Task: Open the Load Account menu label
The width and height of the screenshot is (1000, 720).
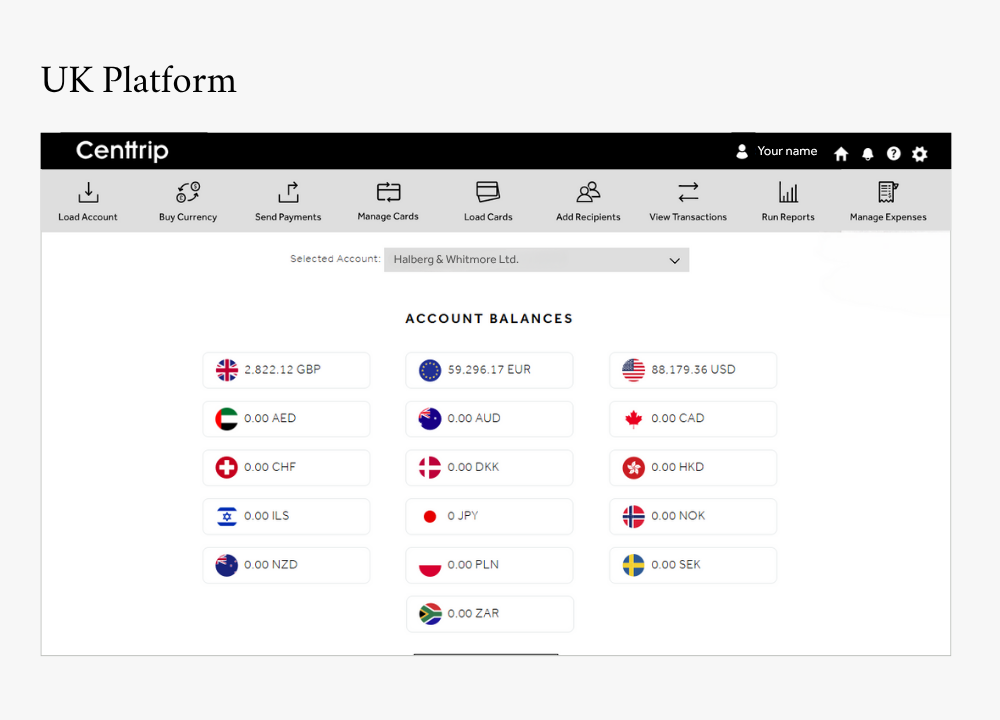Action: coord(88,217)
